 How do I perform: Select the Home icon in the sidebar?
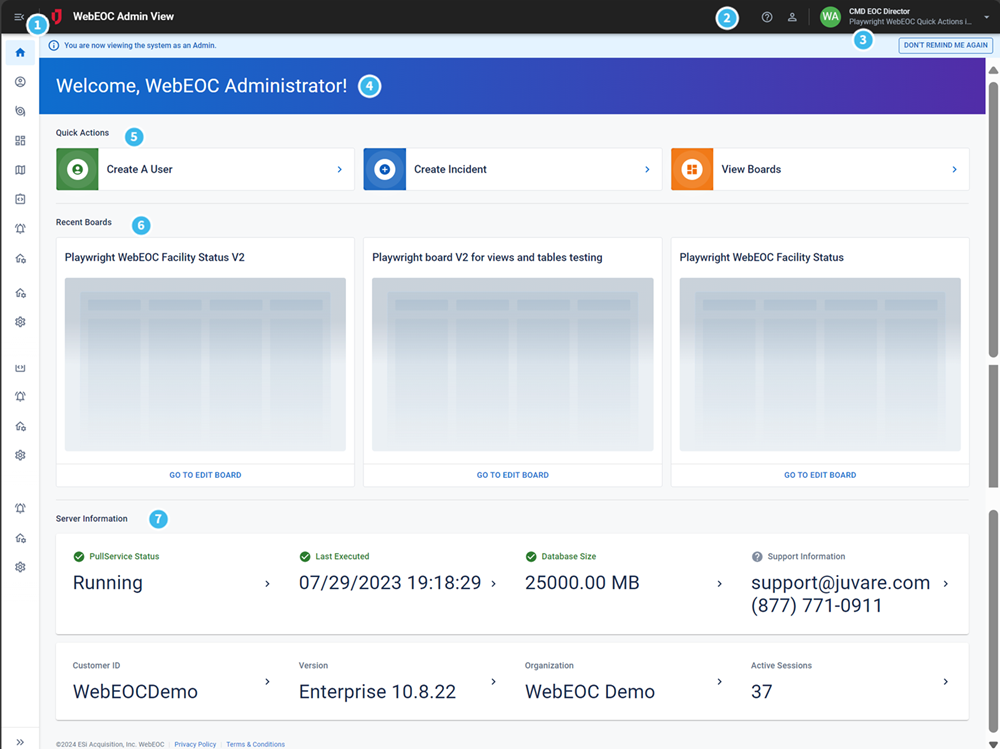tap(19, 51)
